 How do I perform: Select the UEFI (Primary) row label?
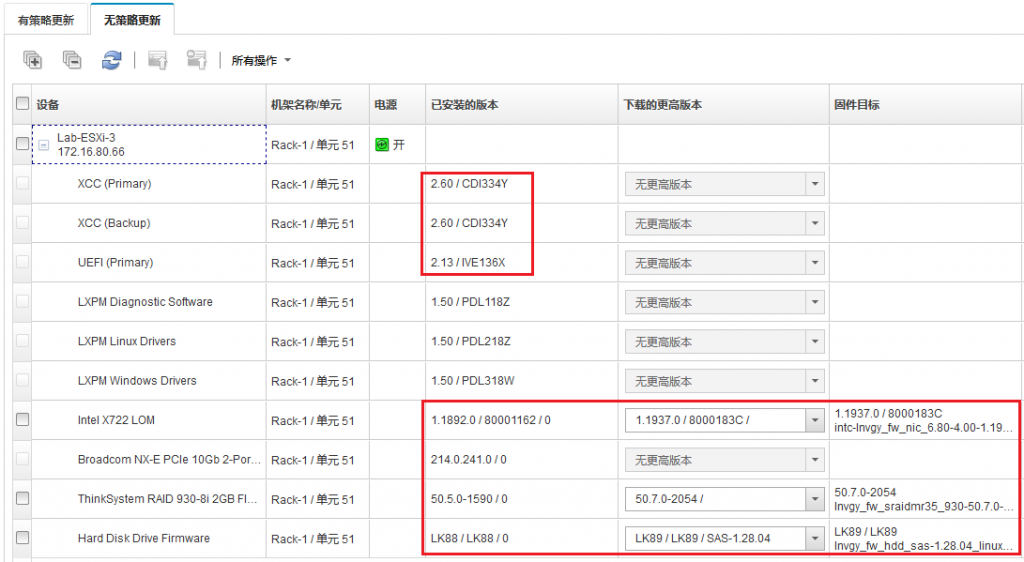[116, 262]
